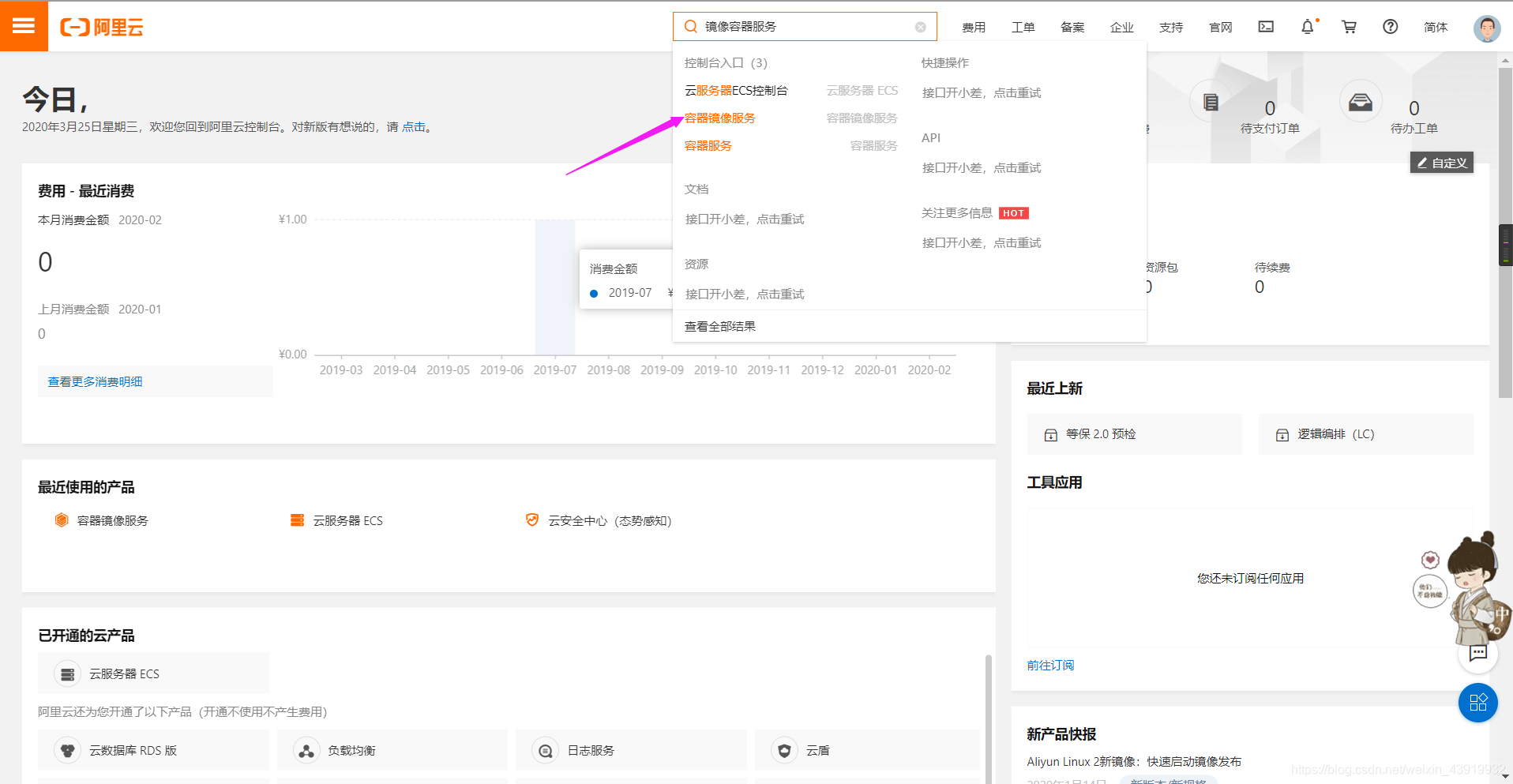Click the pending tickets inbox icon

pyautogui.click(x=1361, y=102)
